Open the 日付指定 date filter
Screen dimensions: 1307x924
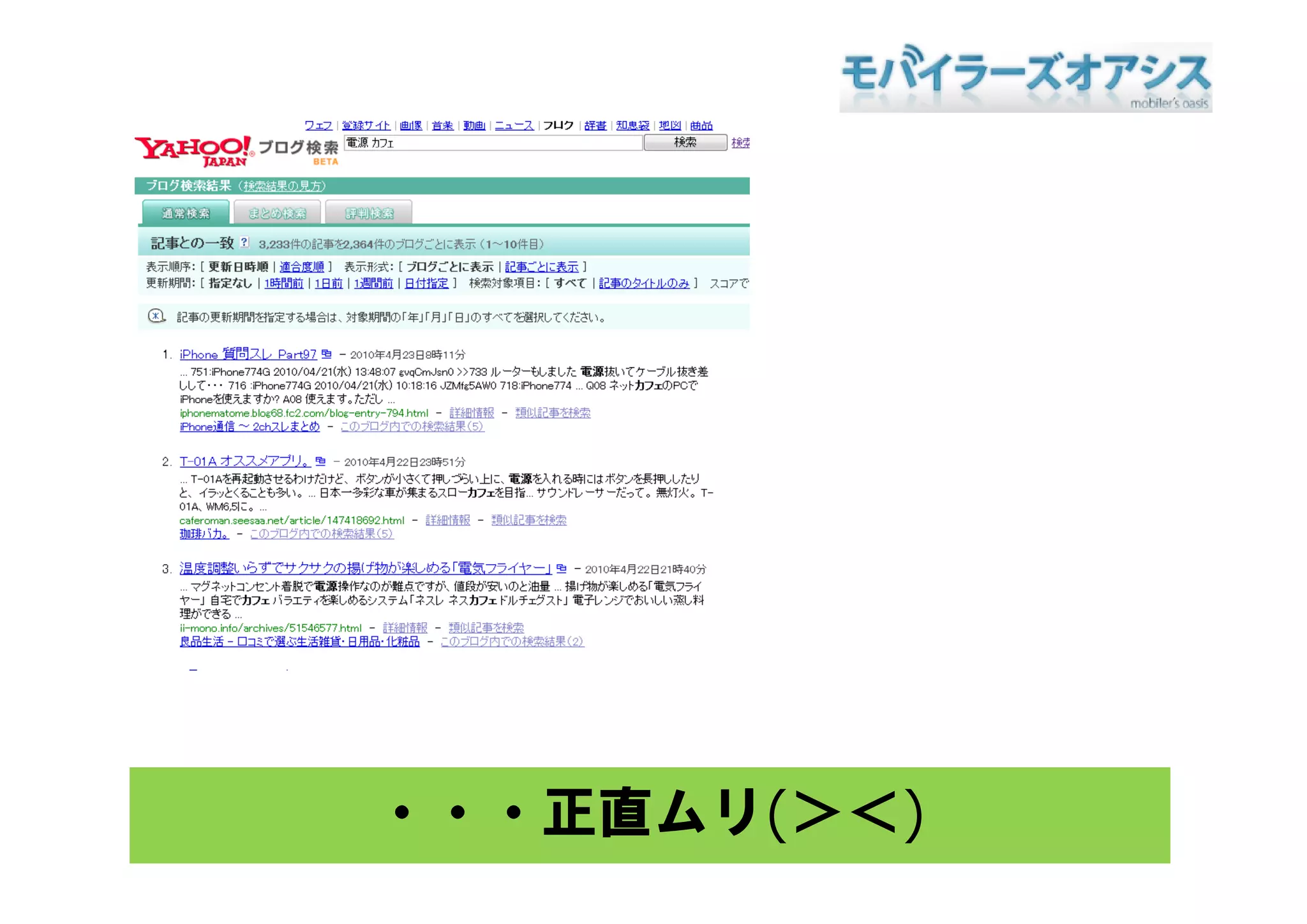[x=427, y=283]
